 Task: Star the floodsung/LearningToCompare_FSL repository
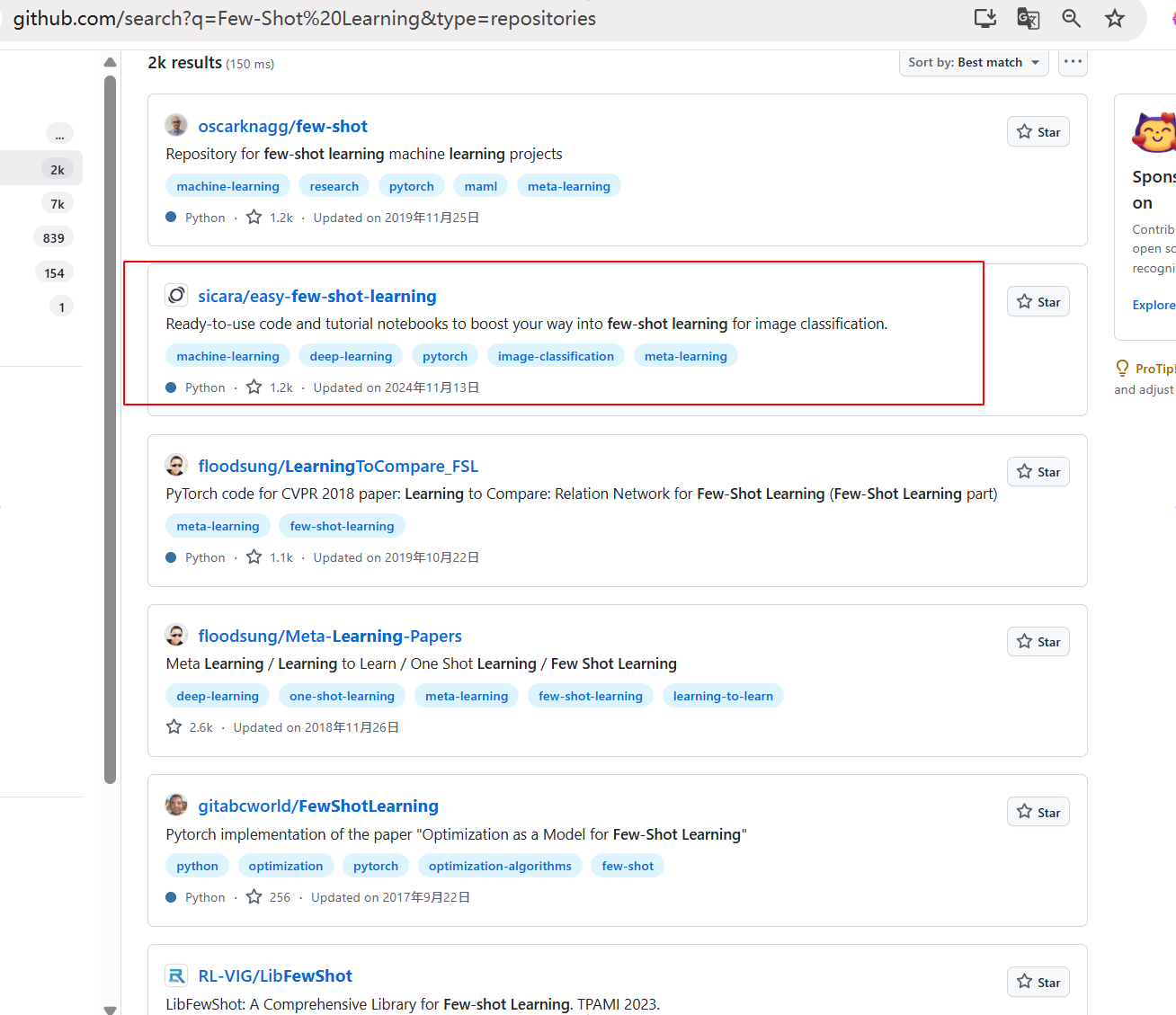click(x=1038, y=472)
